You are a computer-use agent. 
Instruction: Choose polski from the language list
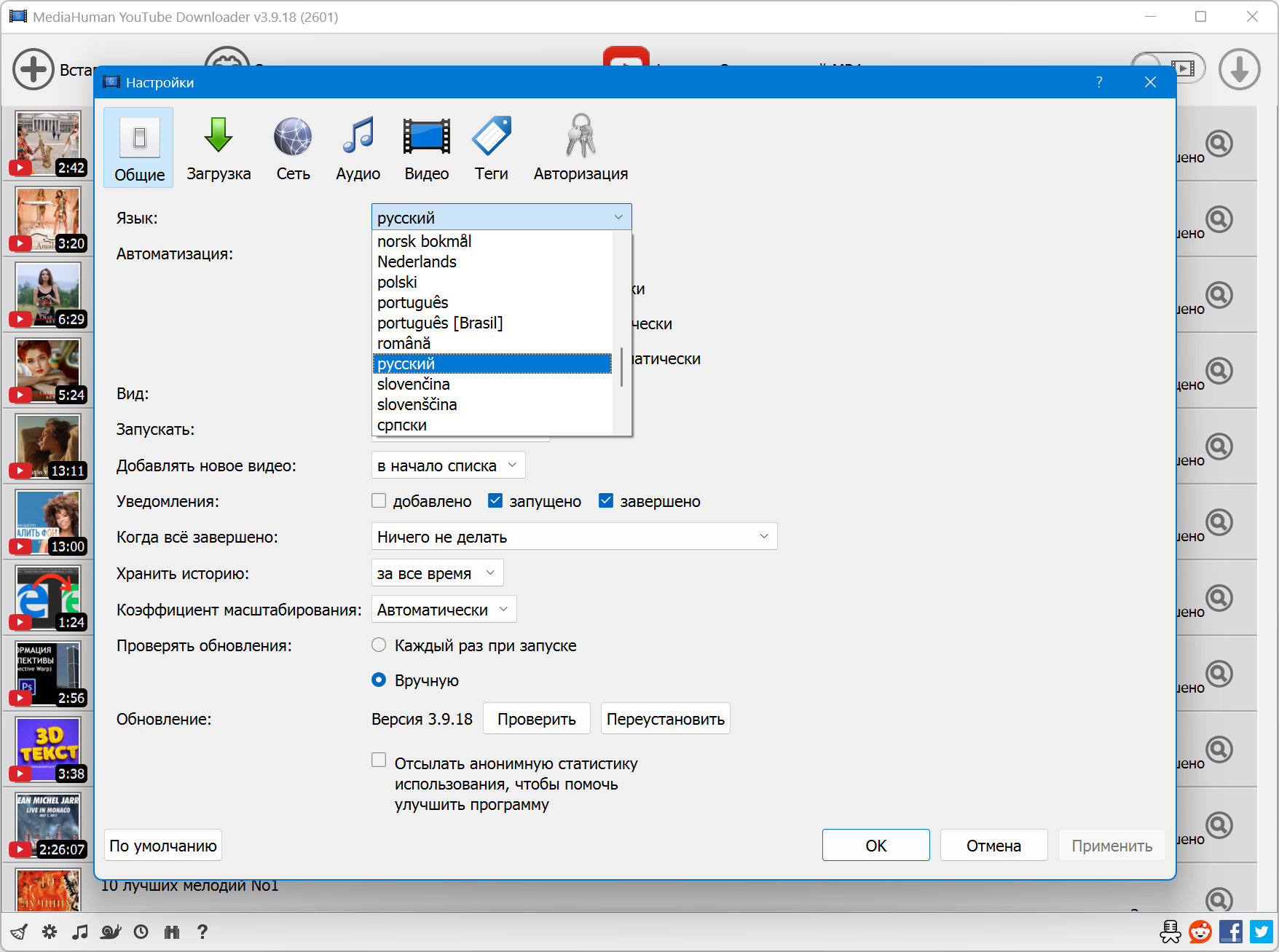tap(398, 282)
